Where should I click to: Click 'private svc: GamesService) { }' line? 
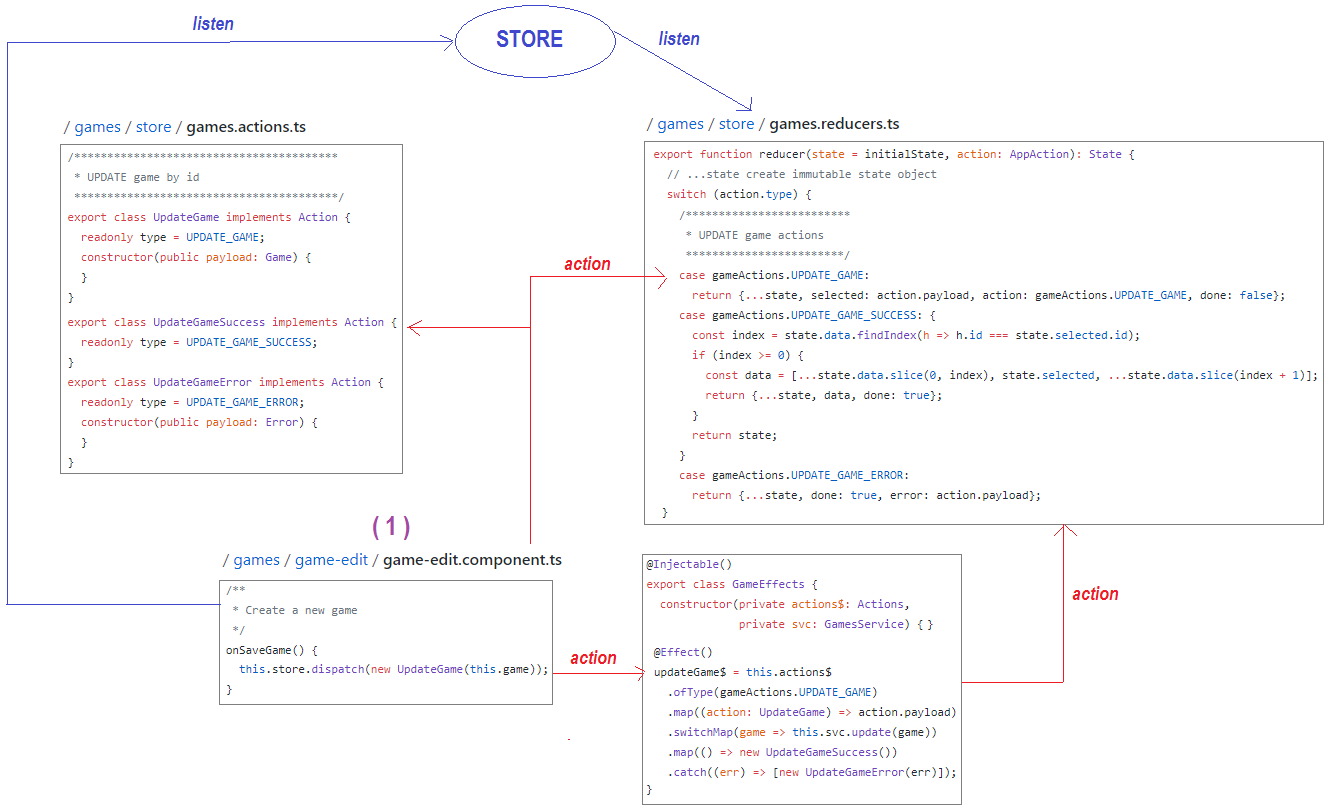(x=835, y=624)
